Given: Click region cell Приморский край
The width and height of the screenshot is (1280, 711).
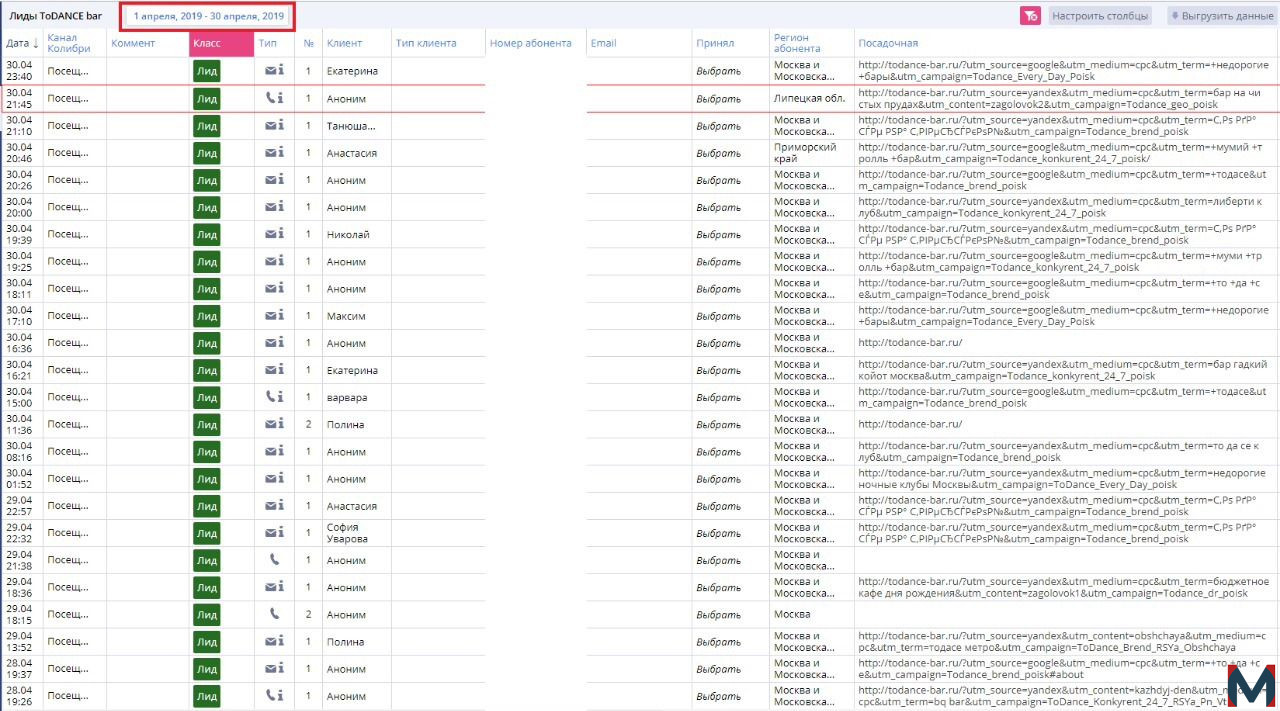Looking at the screenshot, I should click(806, 152).
